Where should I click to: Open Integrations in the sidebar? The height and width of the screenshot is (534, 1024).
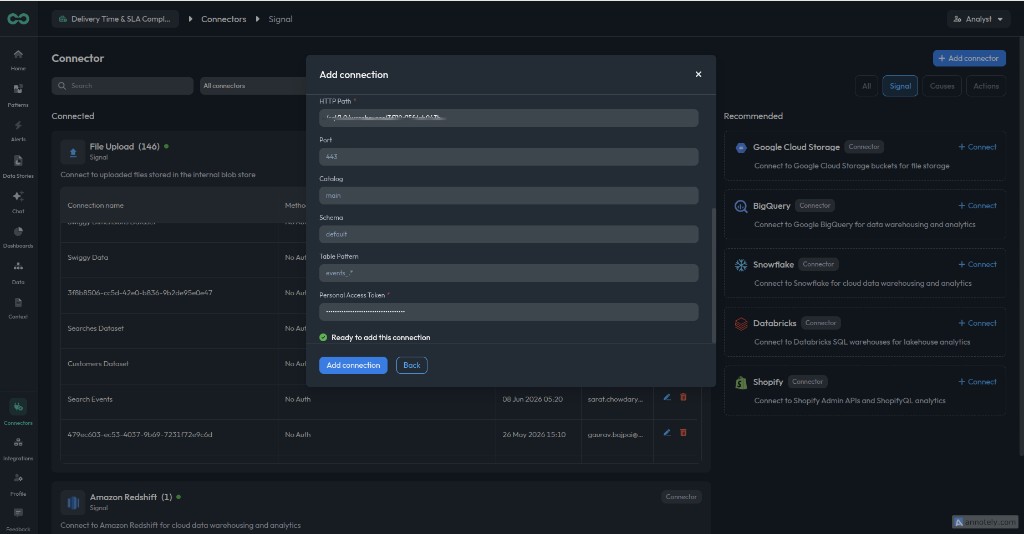[x=18, y=443]
